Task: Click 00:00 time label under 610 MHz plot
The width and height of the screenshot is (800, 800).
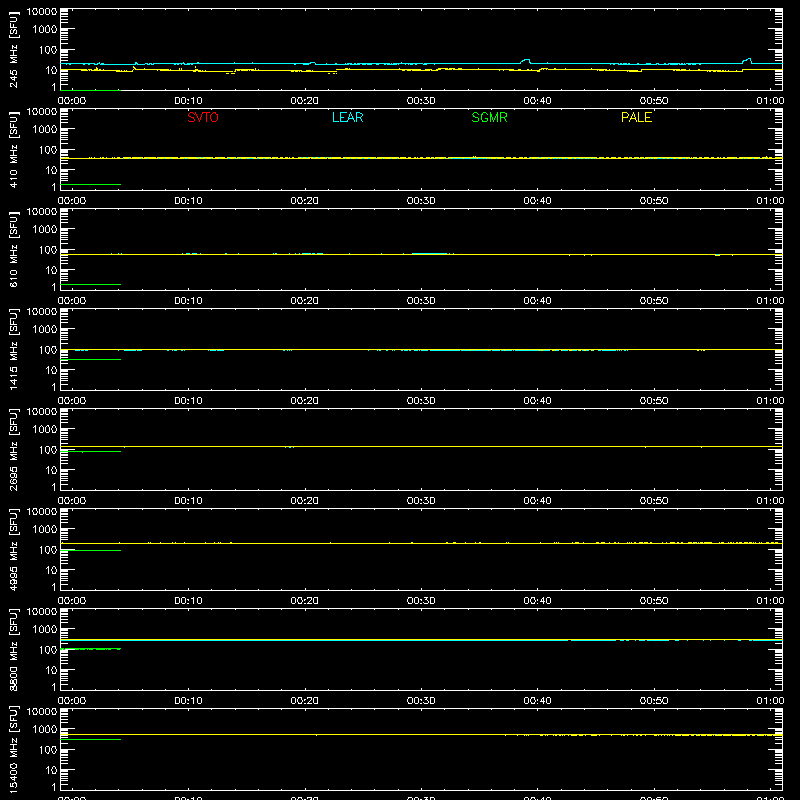Action: pyautogui.click(x=72, y=301)
